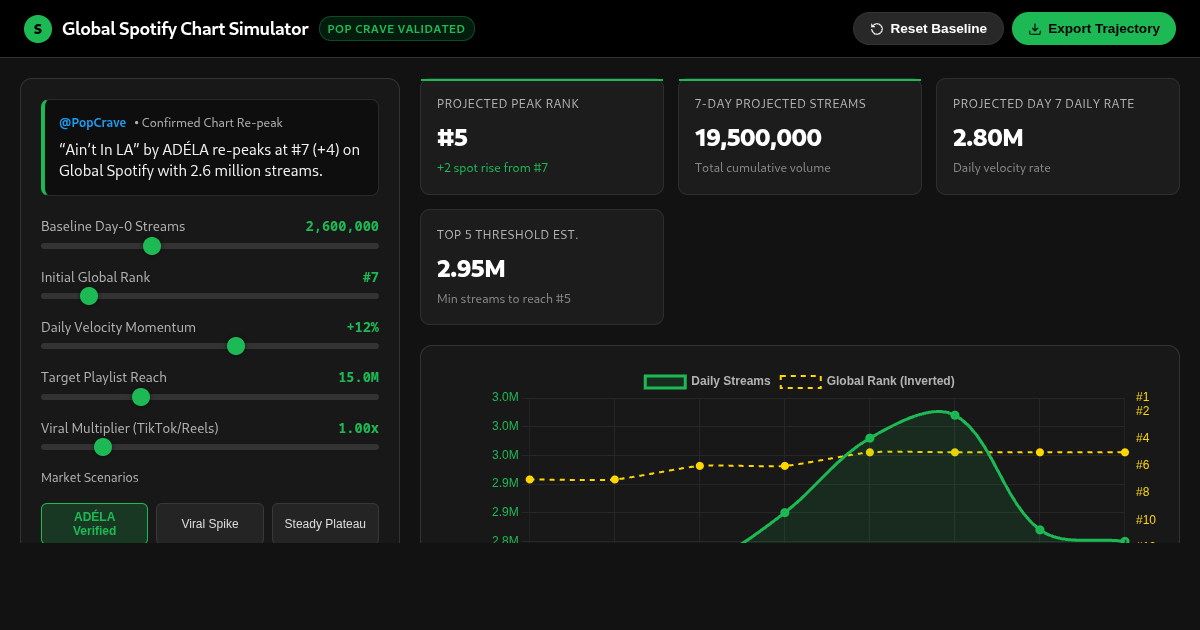Click the green Spotify-style S logo
1200x630 pixels.
(x=38, y=29)
